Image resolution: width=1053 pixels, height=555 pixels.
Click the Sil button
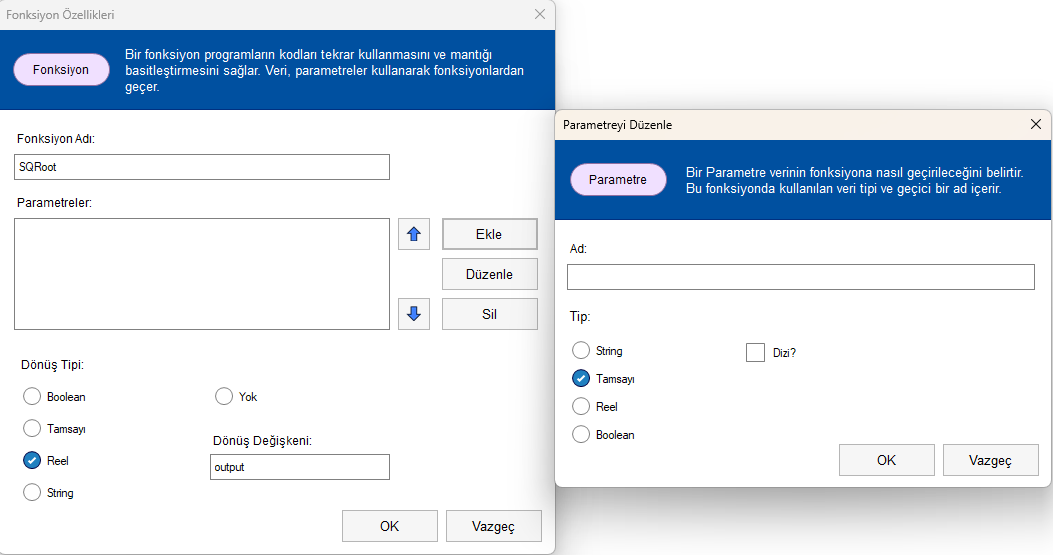pos(490,314)
